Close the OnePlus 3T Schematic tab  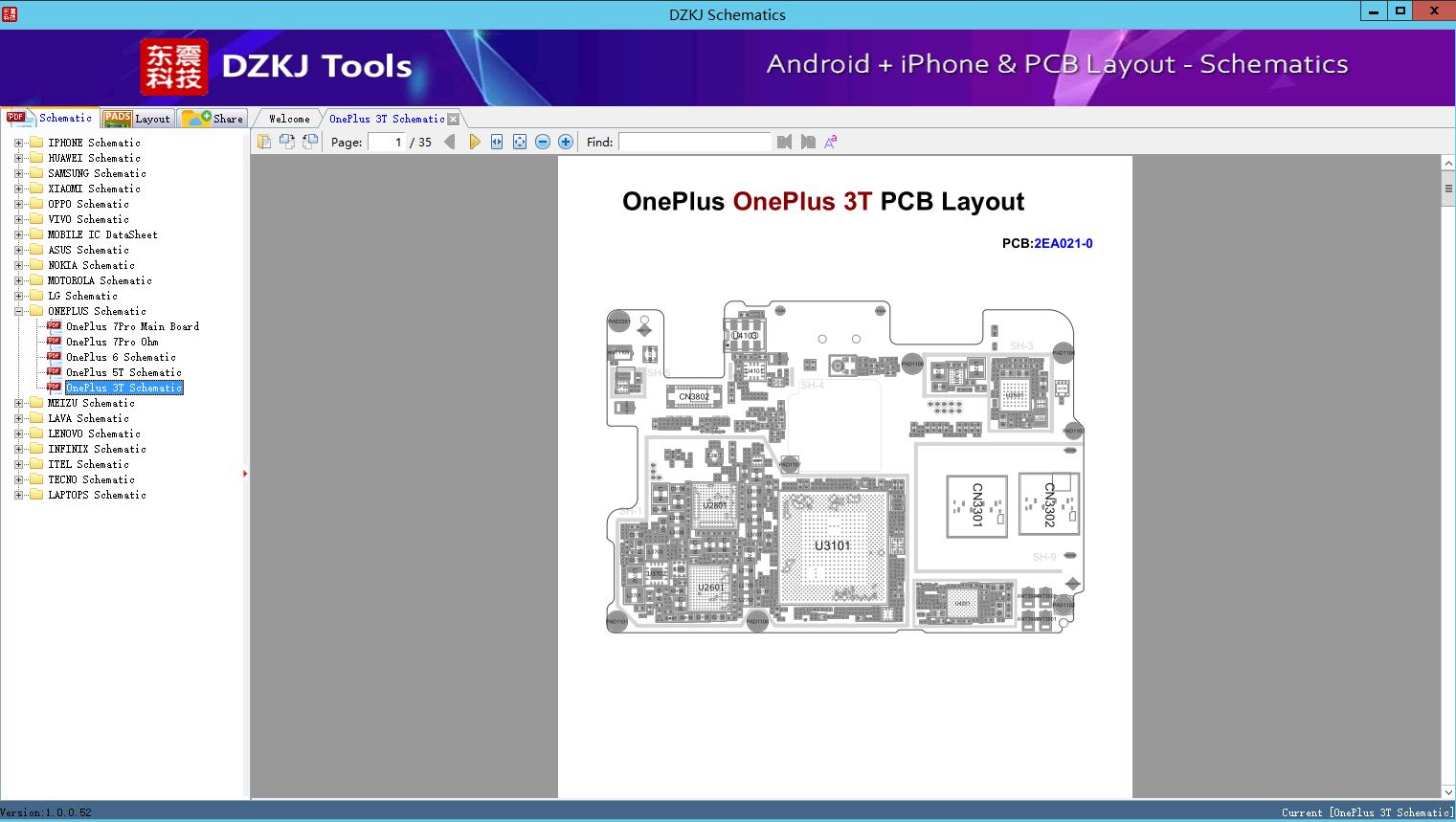(454, 119)
